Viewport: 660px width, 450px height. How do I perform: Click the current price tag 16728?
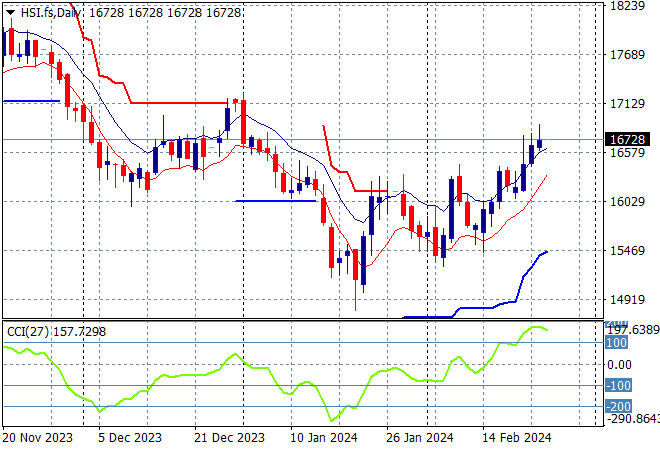[626, 139]
